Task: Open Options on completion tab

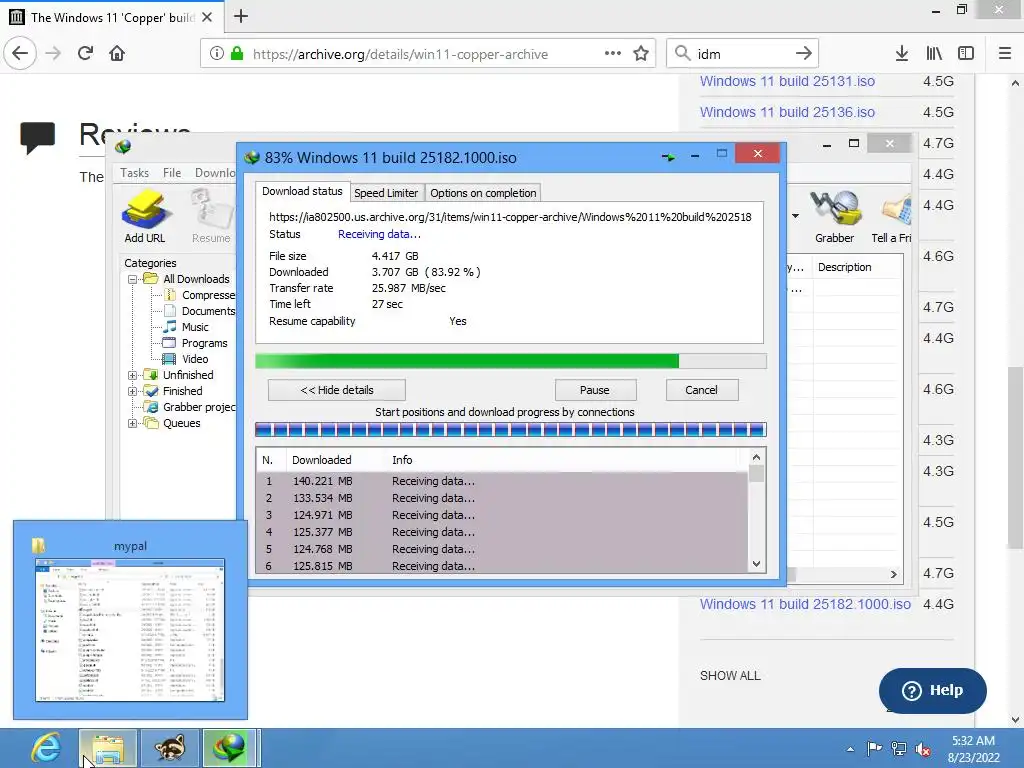Action: [483, 193]
